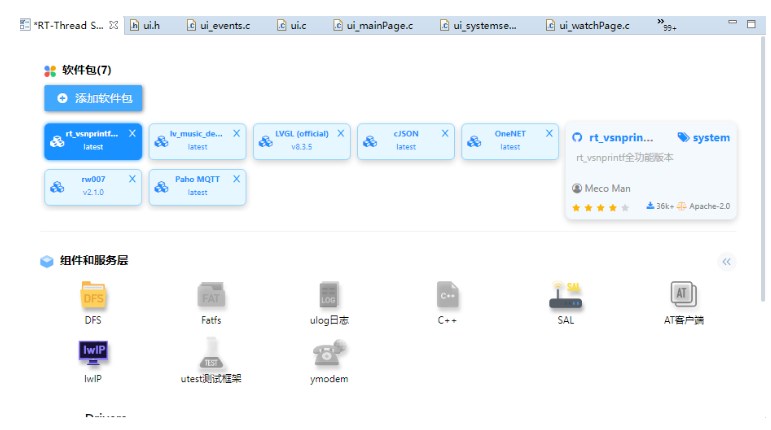Remove the LVGL (official) package

341,133
